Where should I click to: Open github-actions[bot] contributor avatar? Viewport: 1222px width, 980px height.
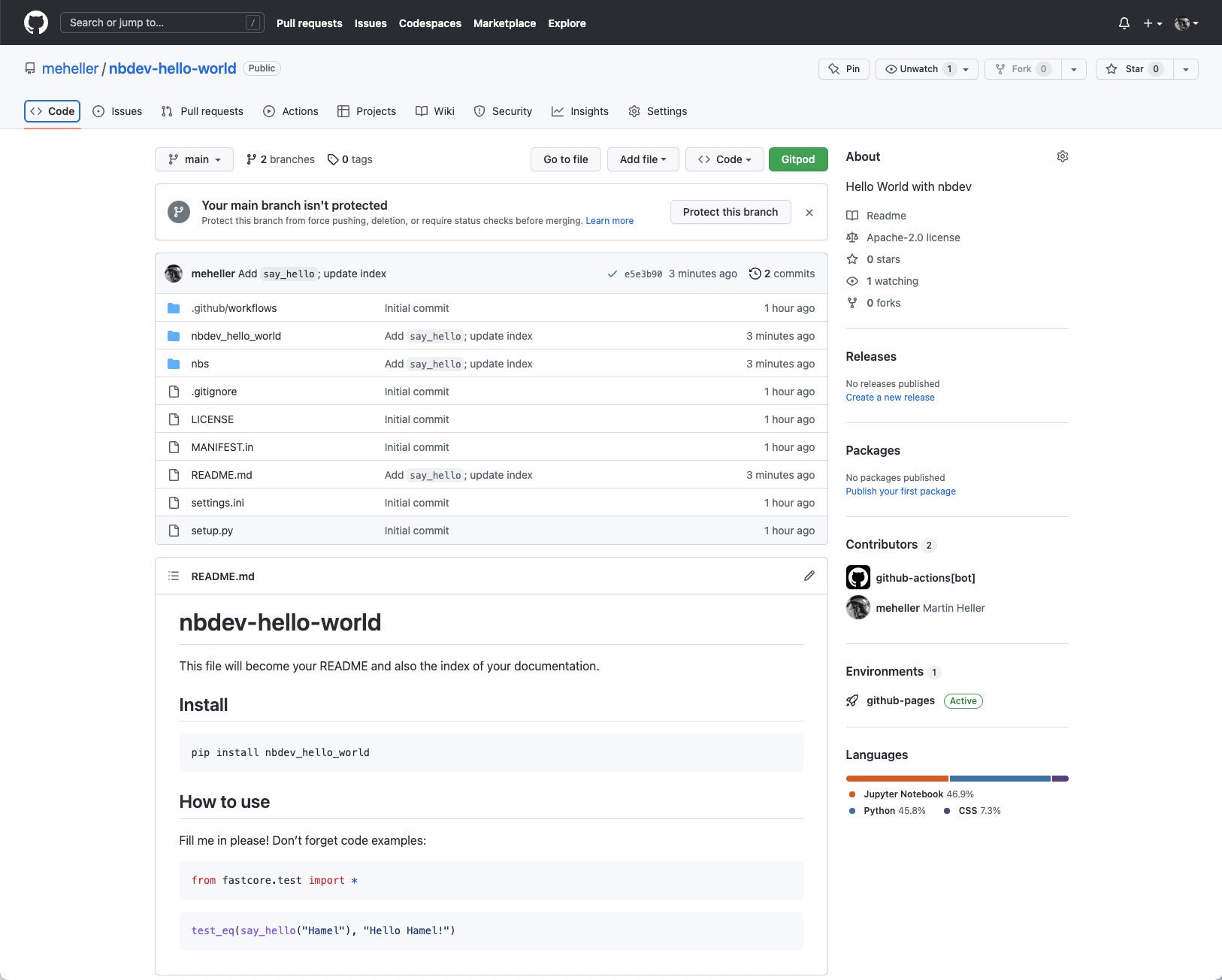pyautogui.click(x=858, y=577)
